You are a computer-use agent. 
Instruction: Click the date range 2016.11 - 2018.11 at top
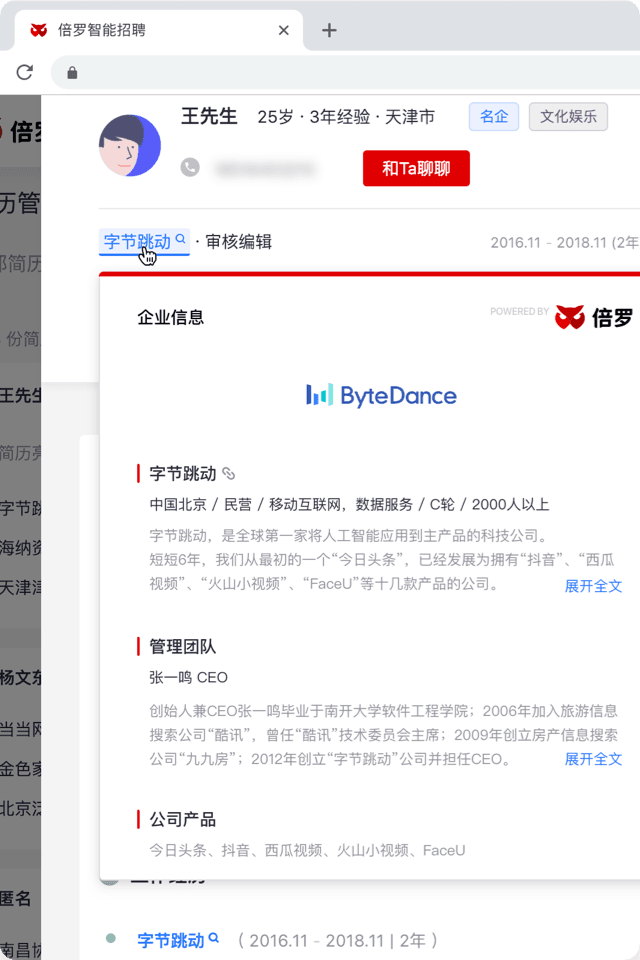point(564,242)
